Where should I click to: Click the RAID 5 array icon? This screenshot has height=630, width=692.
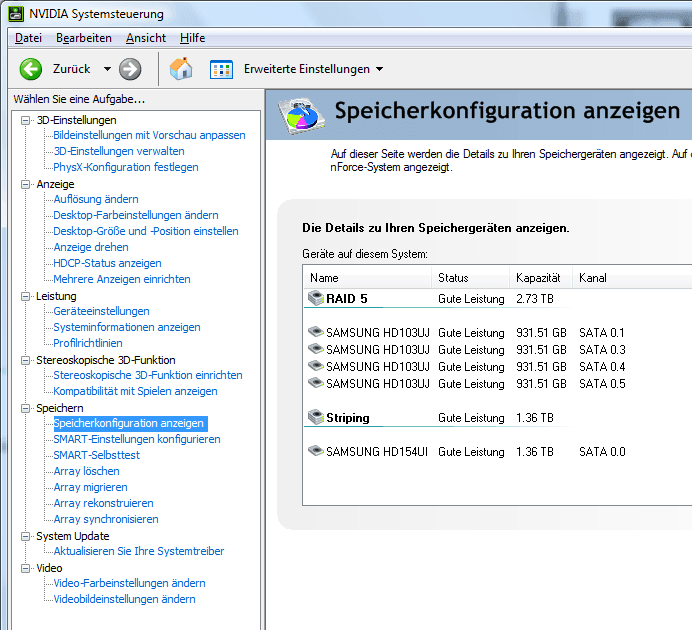point(316,298)
